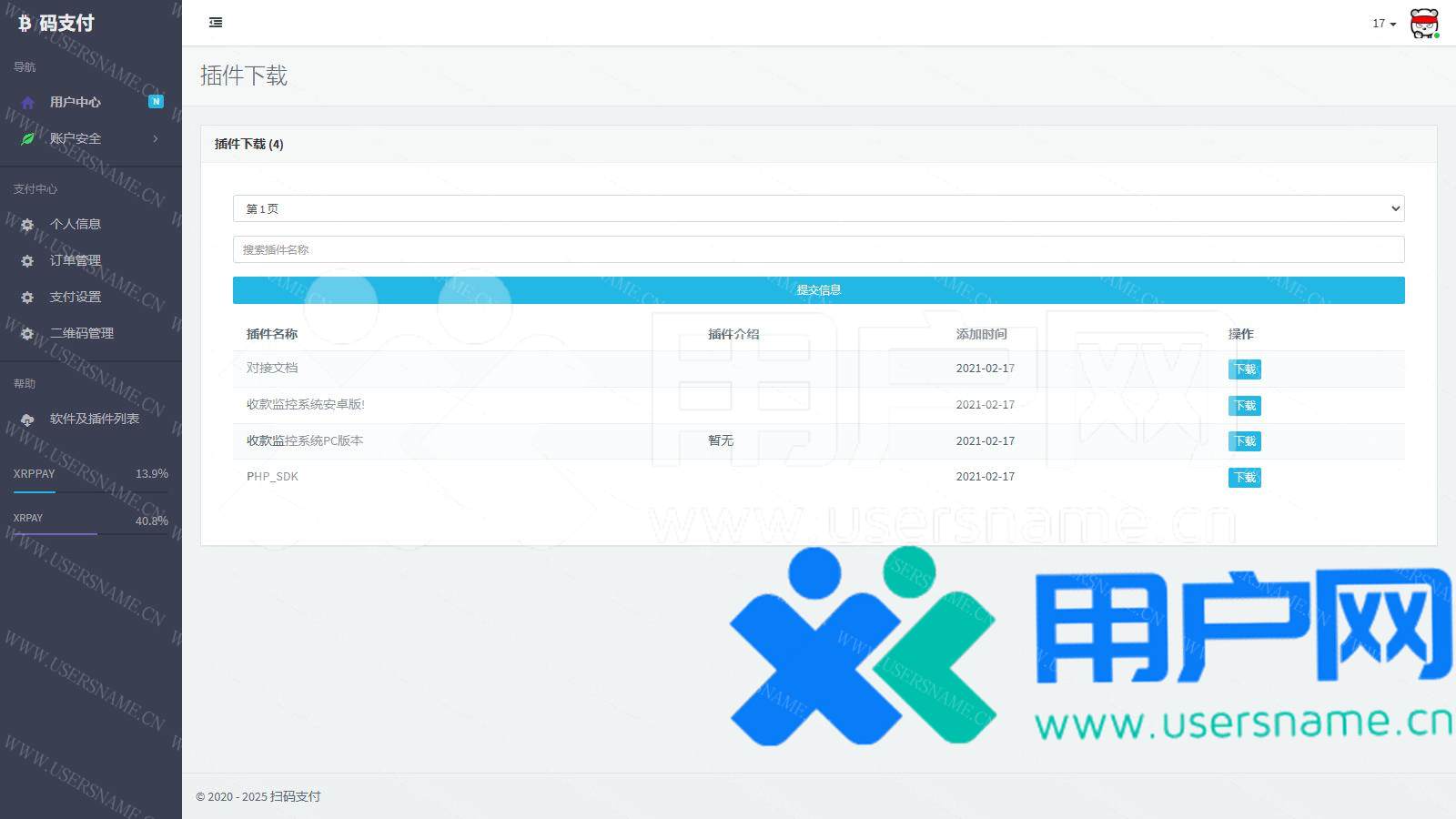Open 订单管理 in the sidebar
1456x819 pixels.
tap(76, 260)
